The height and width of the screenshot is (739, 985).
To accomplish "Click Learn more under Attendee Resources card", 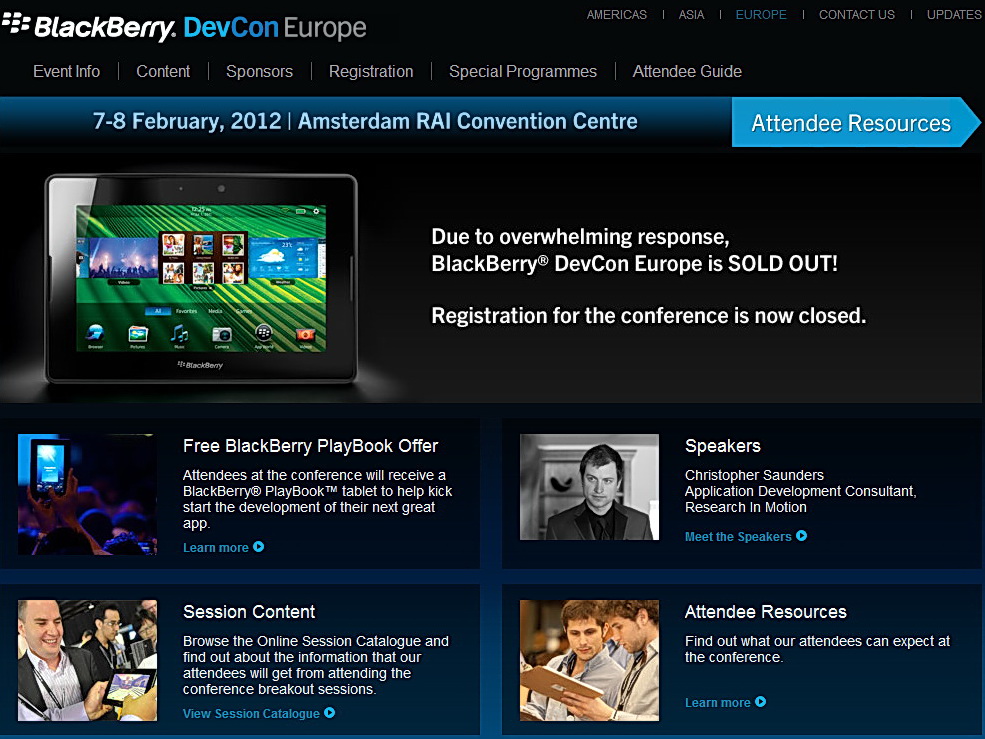I will click(717, 702).
